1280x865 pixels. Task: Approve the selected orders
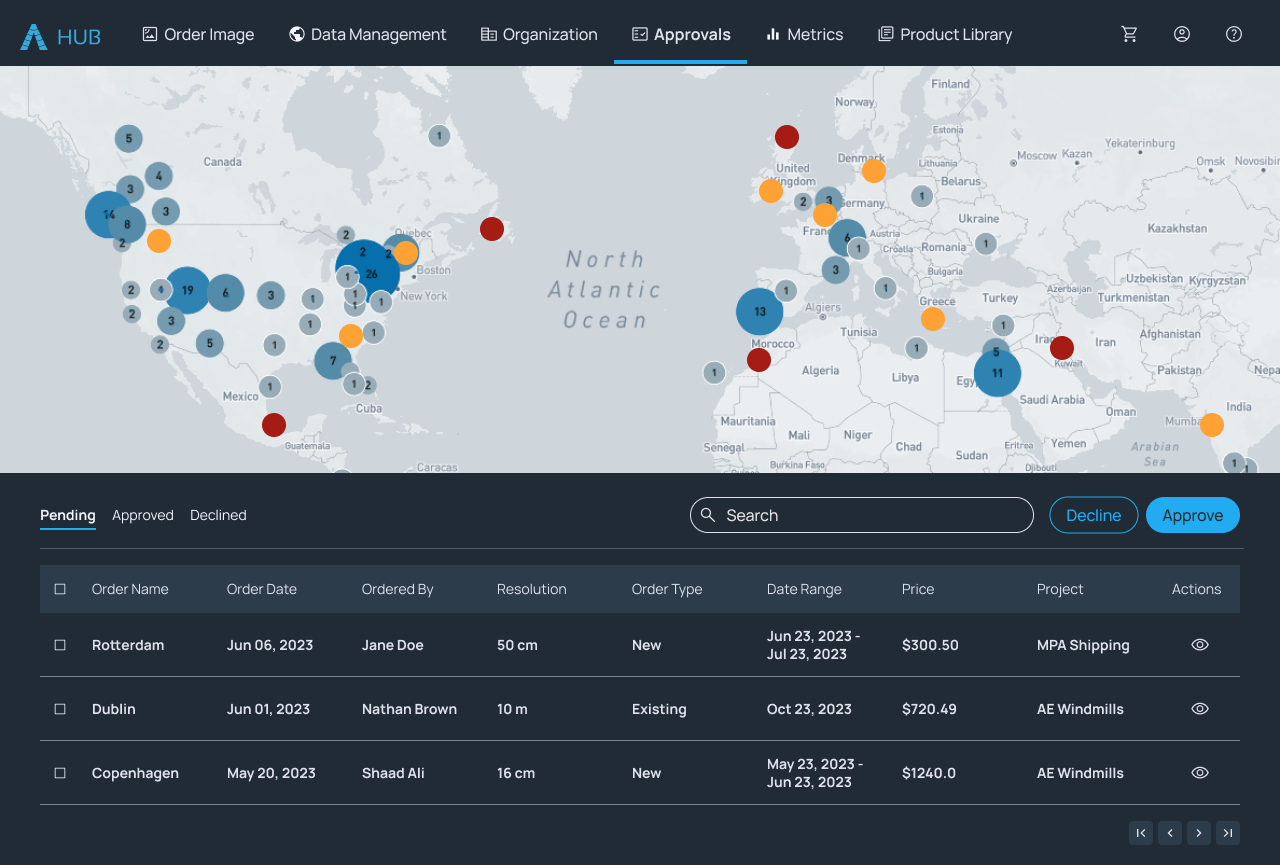pyautogui.click(x=1192, y=514)
